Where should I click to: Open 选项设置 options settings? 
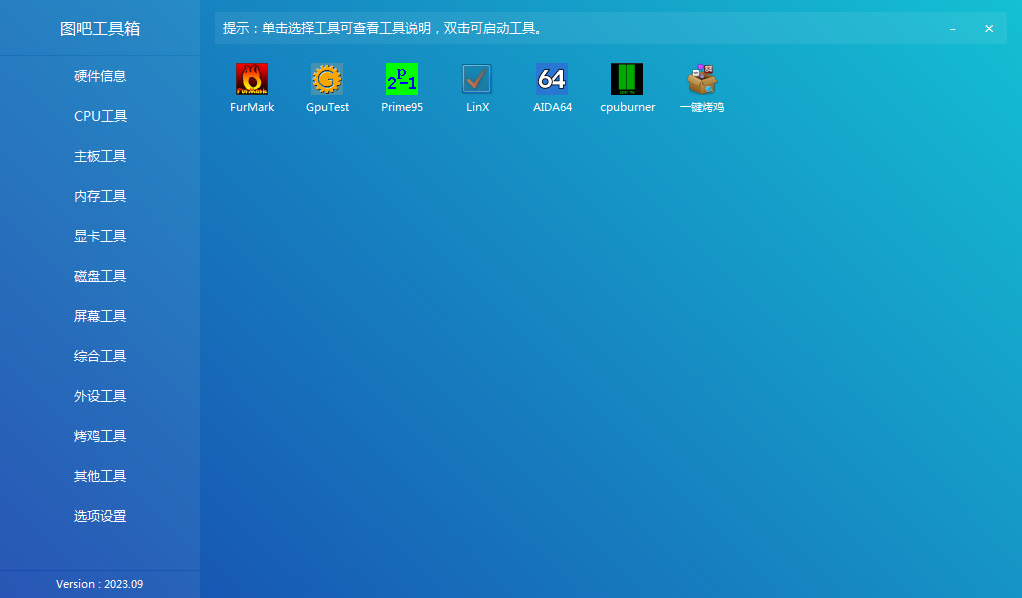tap(100, 516)
